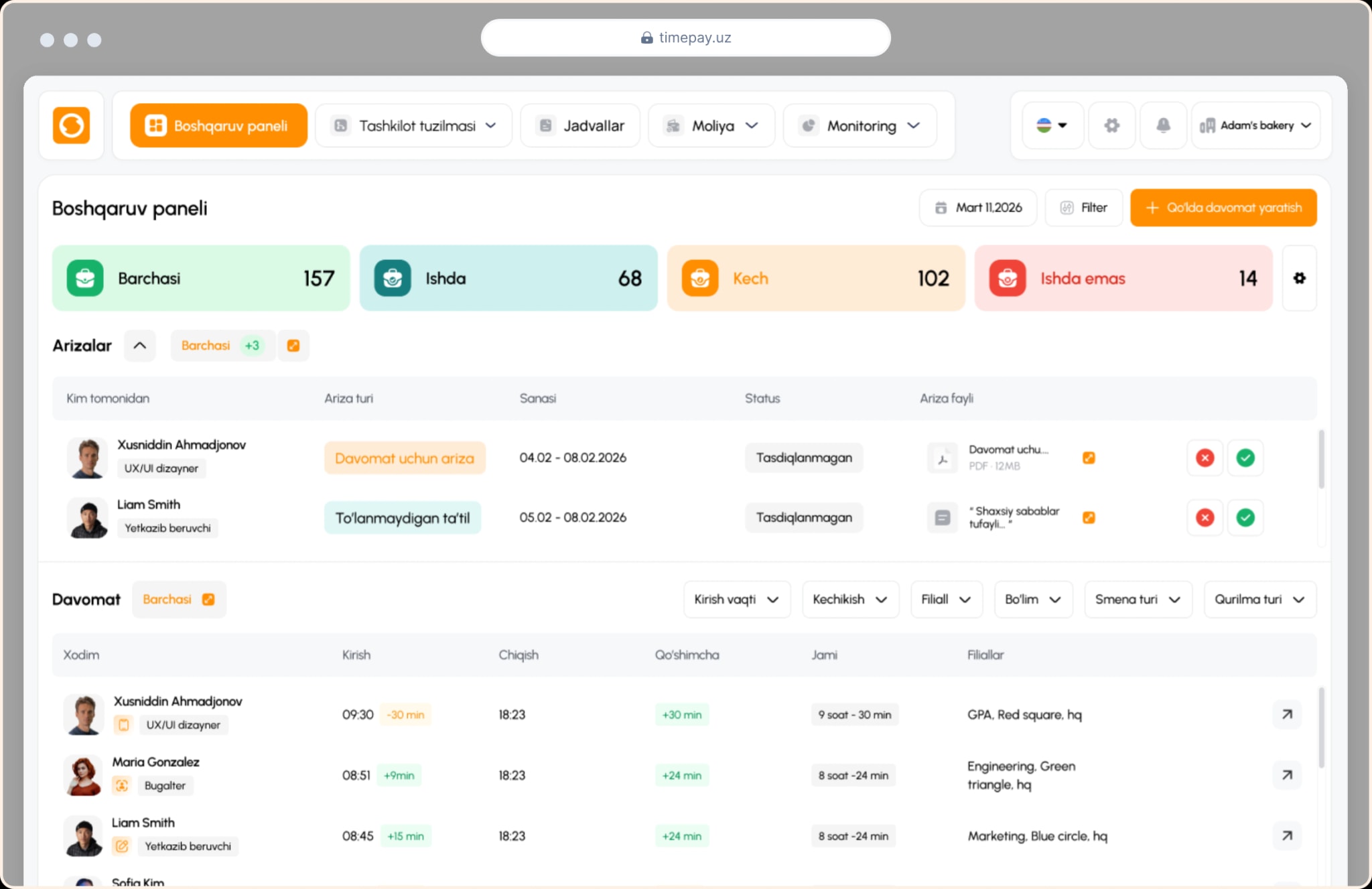Open the Moliya menu

pos(711,125)
